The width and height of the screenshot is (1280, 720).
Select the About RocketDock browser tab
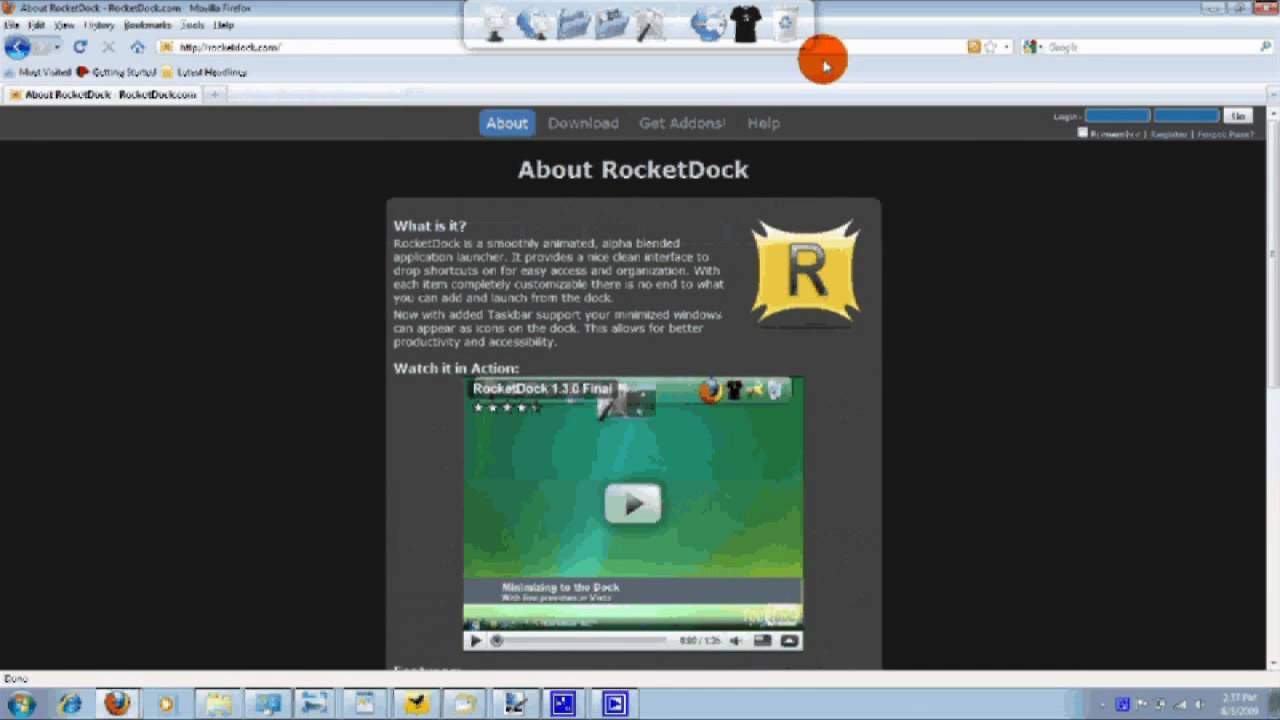pos(103,94)
